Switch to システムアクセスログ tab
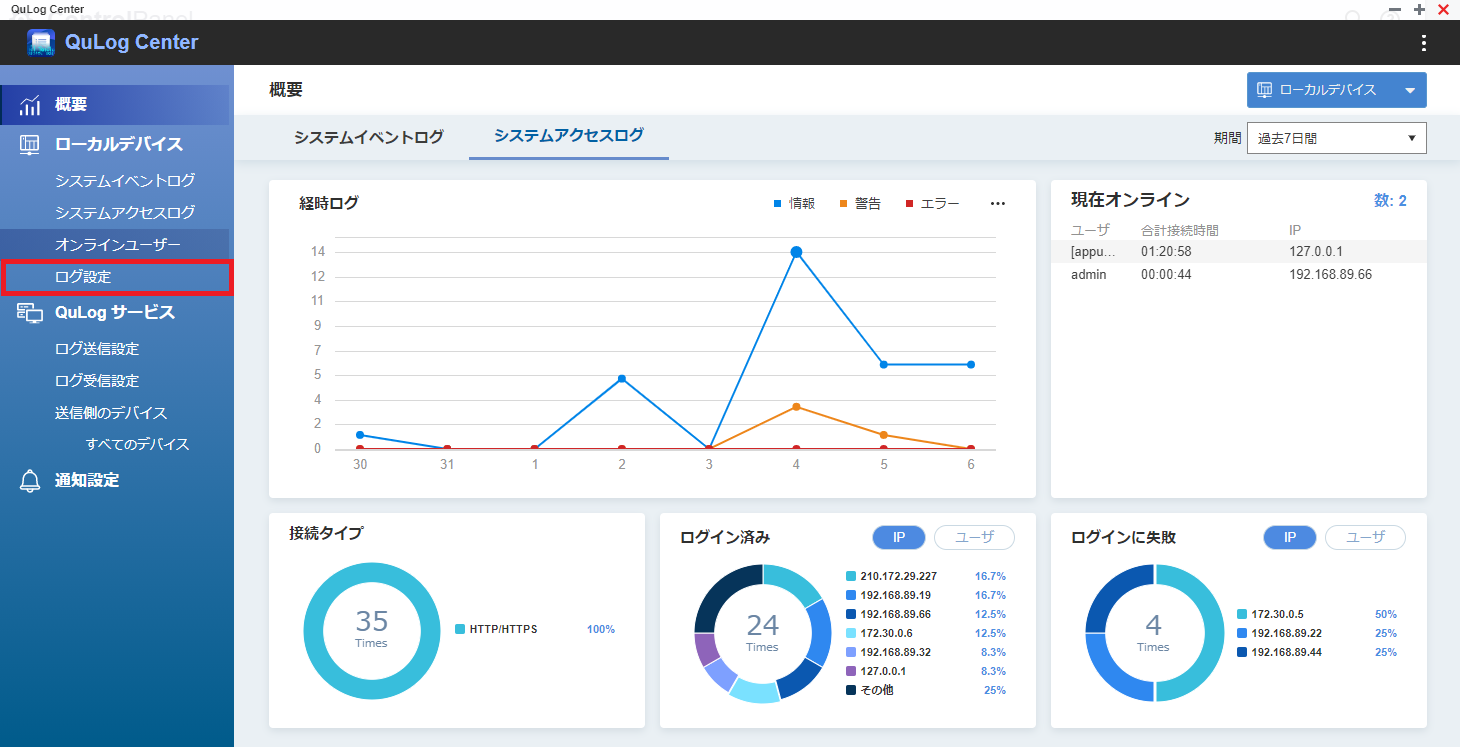Image resolution: width=1460 pixels, height=747 pixels. click(569, 137)
